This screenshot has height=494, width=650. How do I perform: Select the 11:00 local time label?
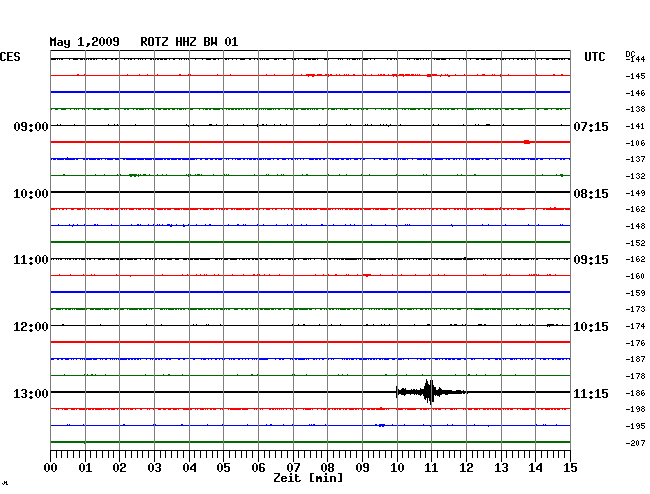31,260
